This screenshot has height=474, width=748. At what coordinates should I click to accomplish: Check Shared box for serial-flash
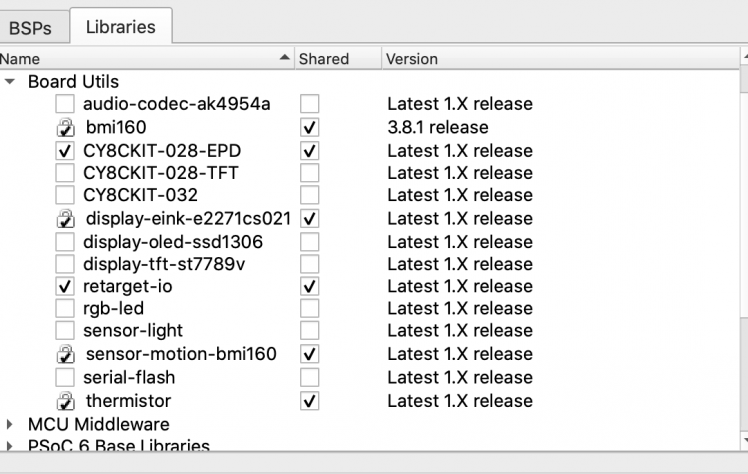[310, 378]
